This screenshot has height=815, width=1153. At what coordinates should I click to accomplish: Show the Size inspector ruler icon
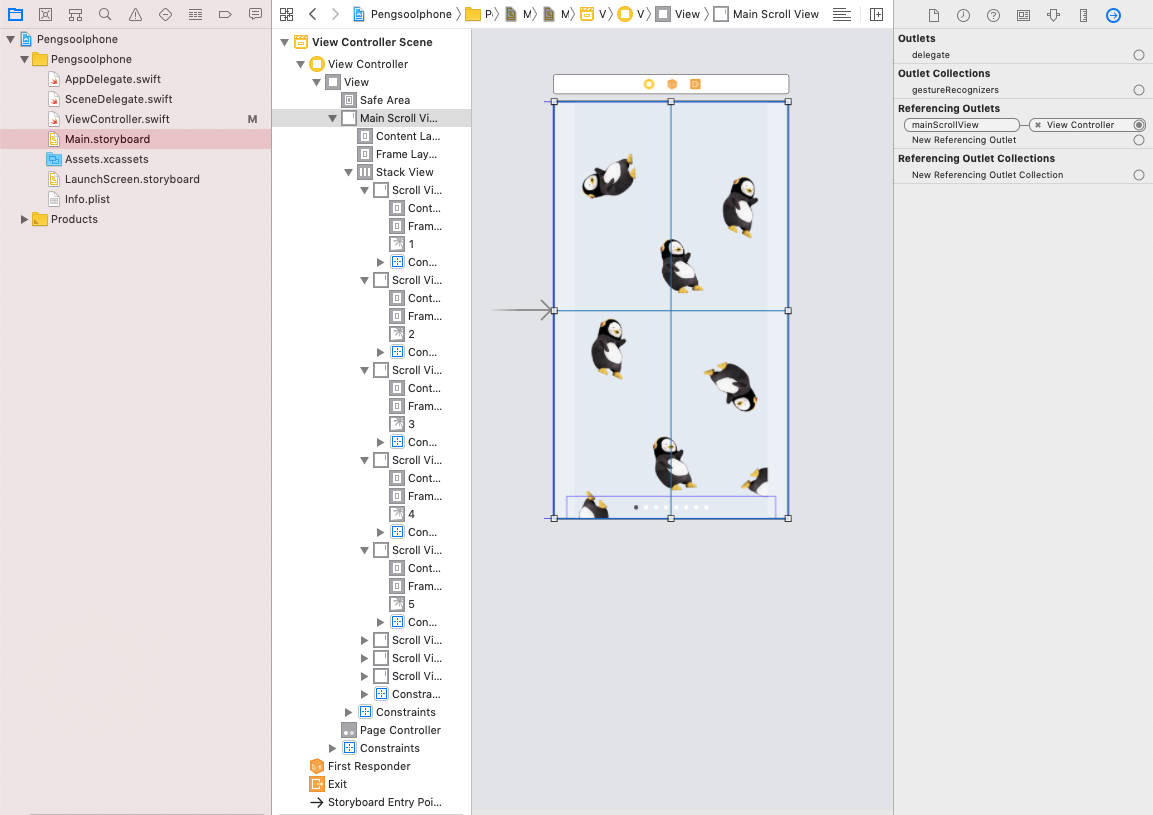[1083, 15]
